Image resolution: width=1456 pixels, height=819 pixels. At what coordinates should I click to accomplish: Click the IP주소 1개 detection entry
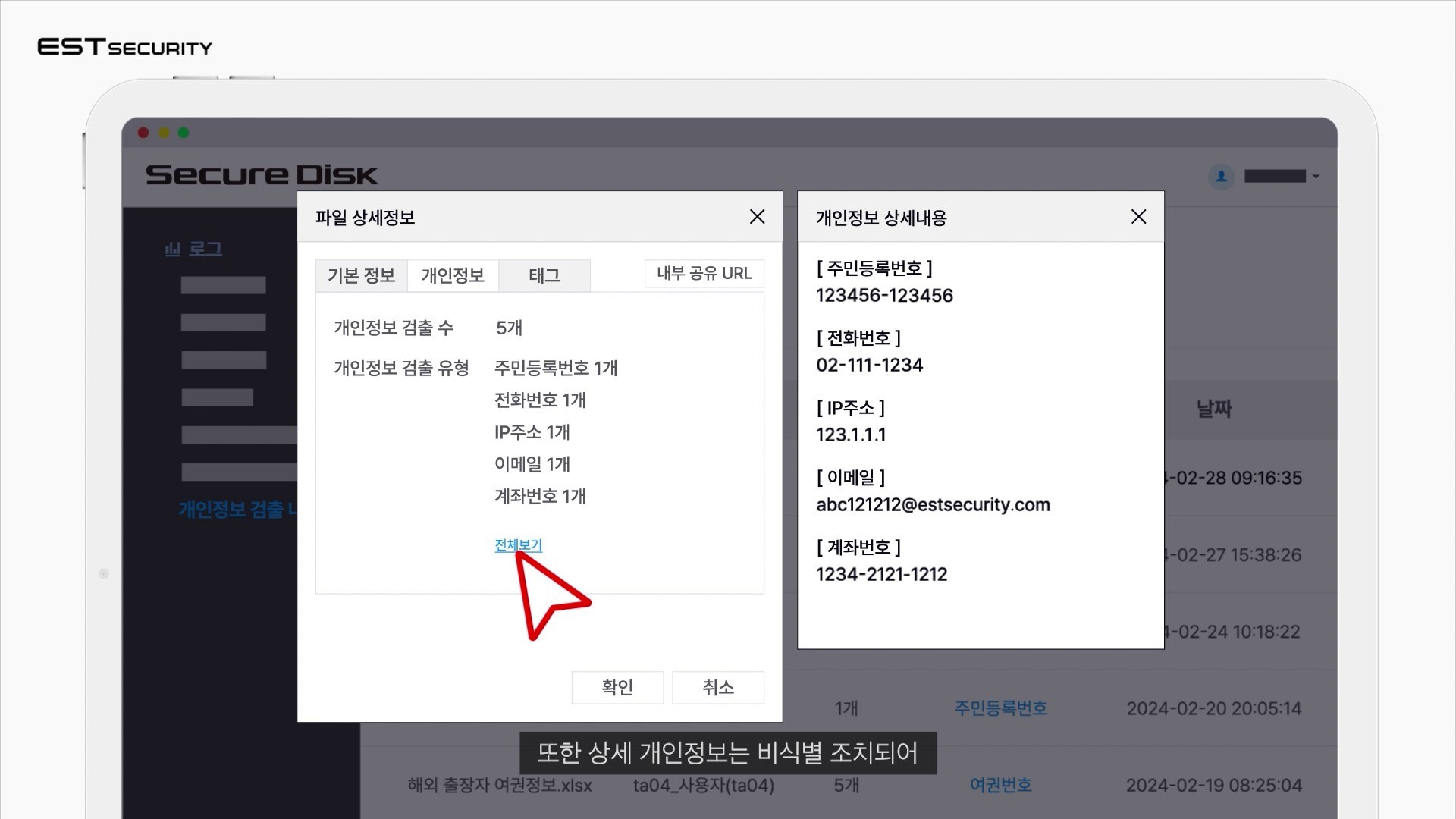[532, 432]
